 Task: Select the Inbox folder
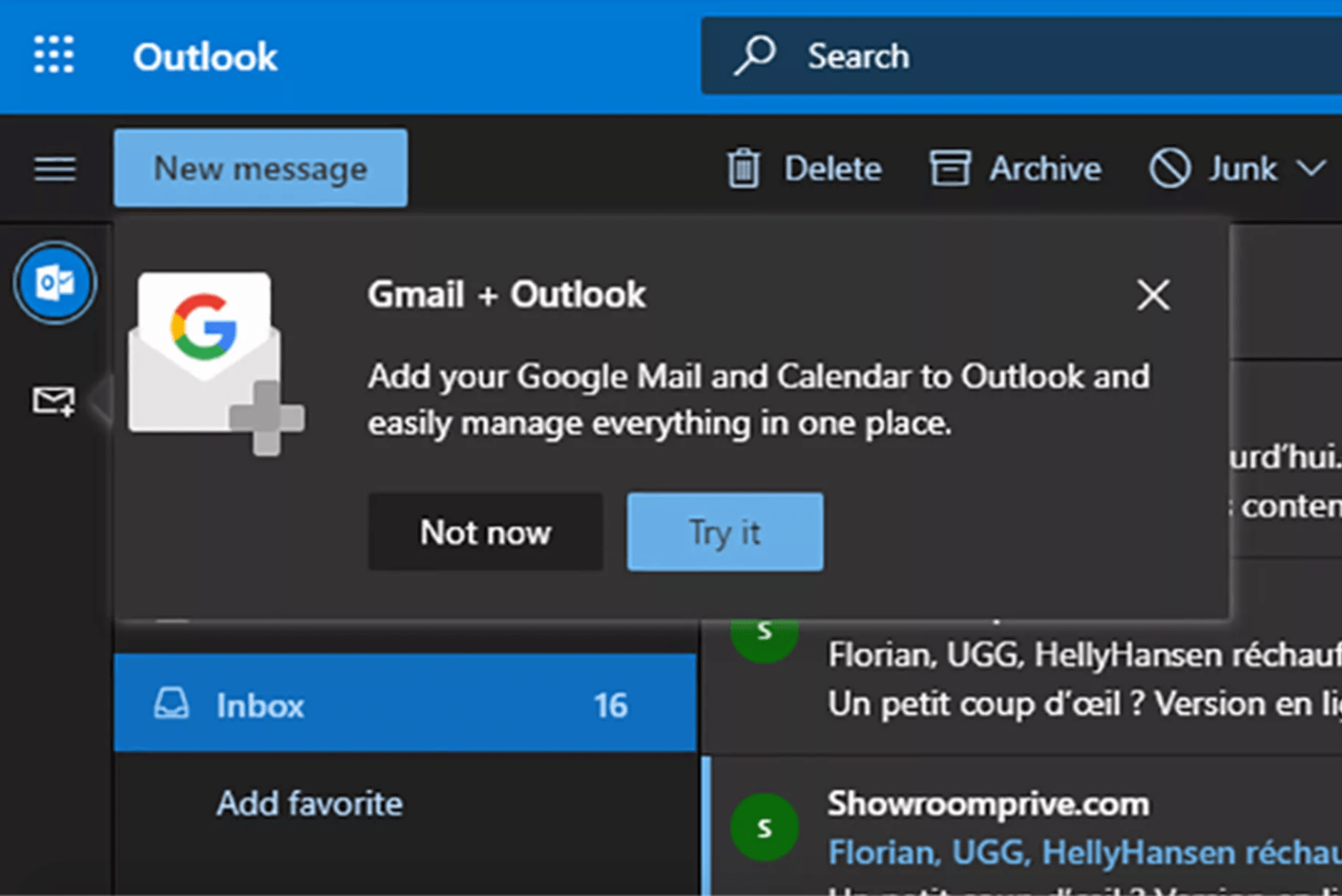click(x=260, y=705)
